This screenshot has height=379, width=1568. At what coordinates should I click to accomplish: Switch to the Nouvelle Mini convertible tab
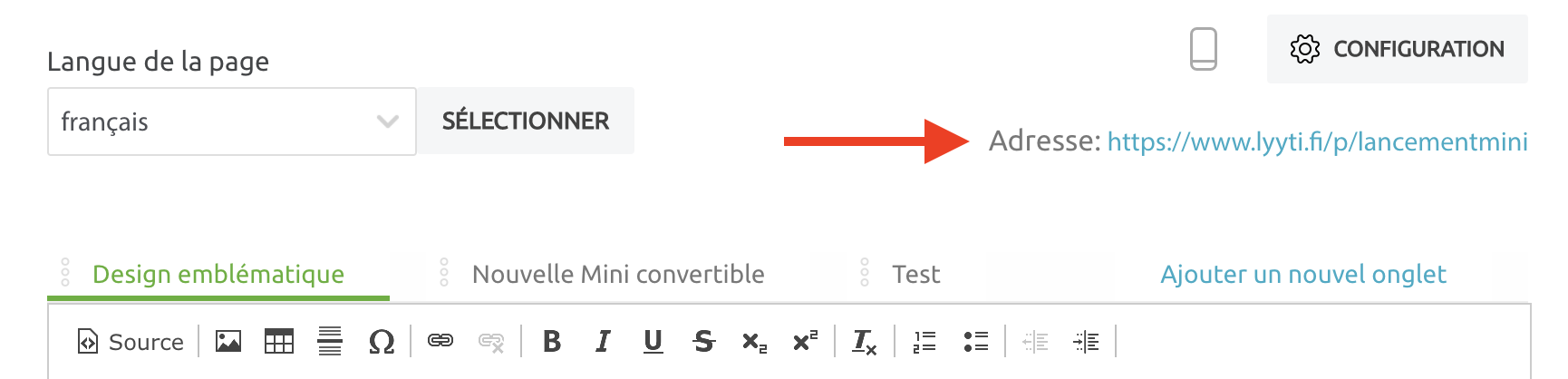pos(618,274)
